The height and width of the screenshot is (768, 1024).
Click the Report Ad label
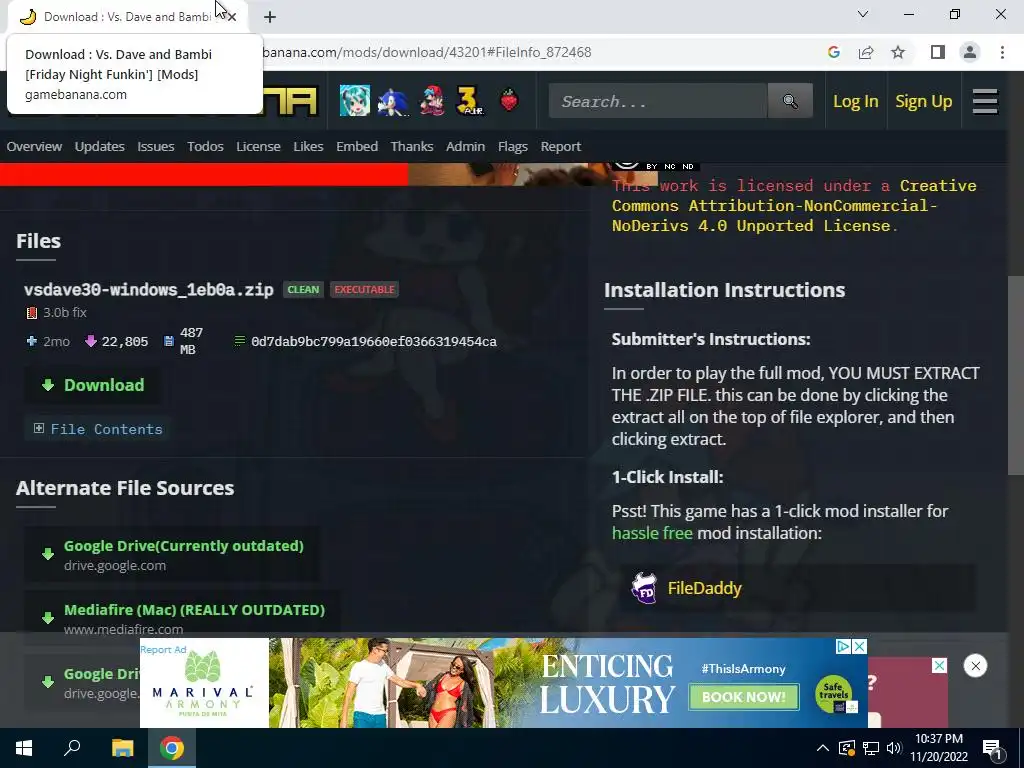click(163, 649)
